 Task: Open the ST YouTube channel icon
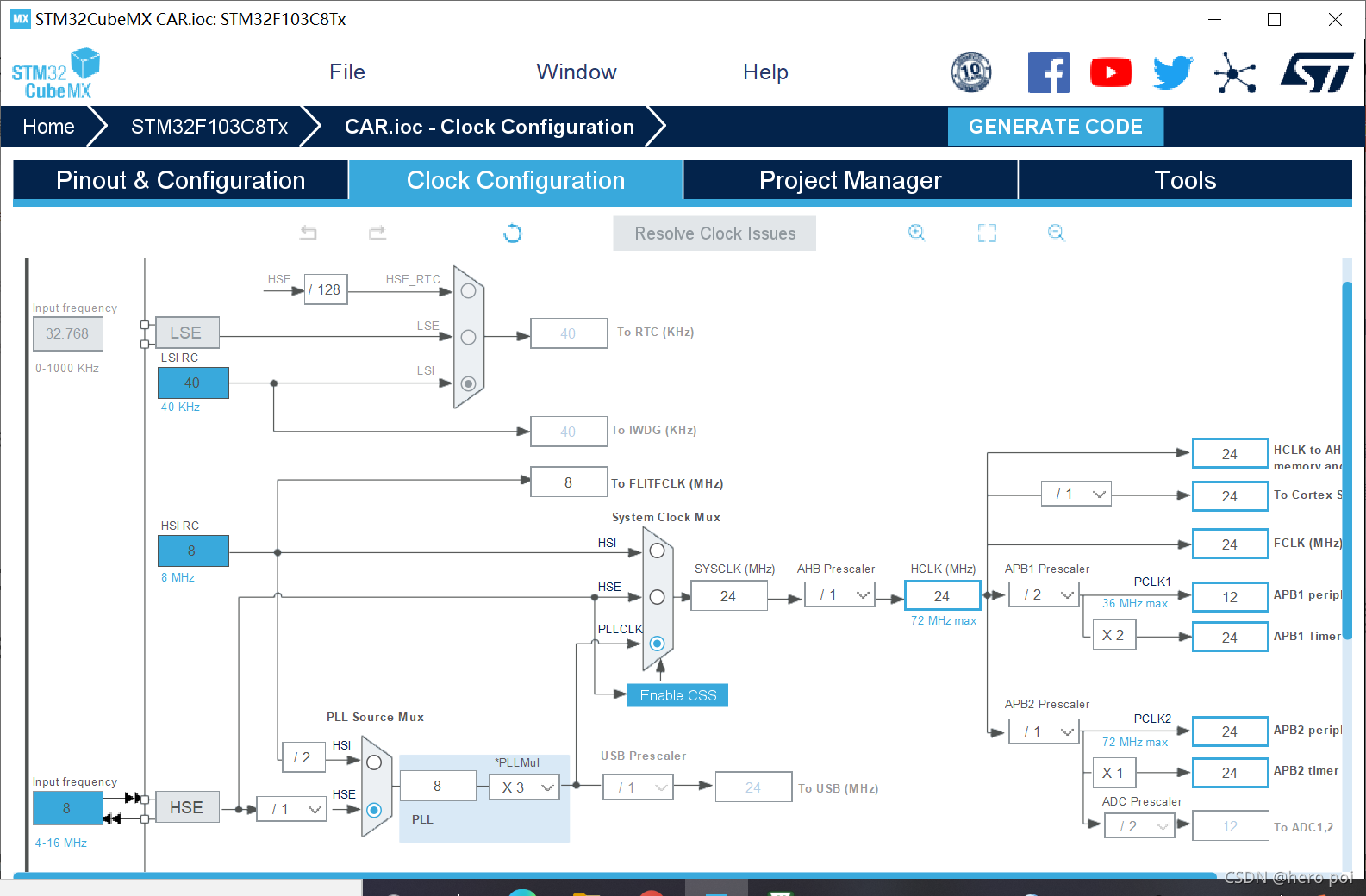coord(1111,72)
